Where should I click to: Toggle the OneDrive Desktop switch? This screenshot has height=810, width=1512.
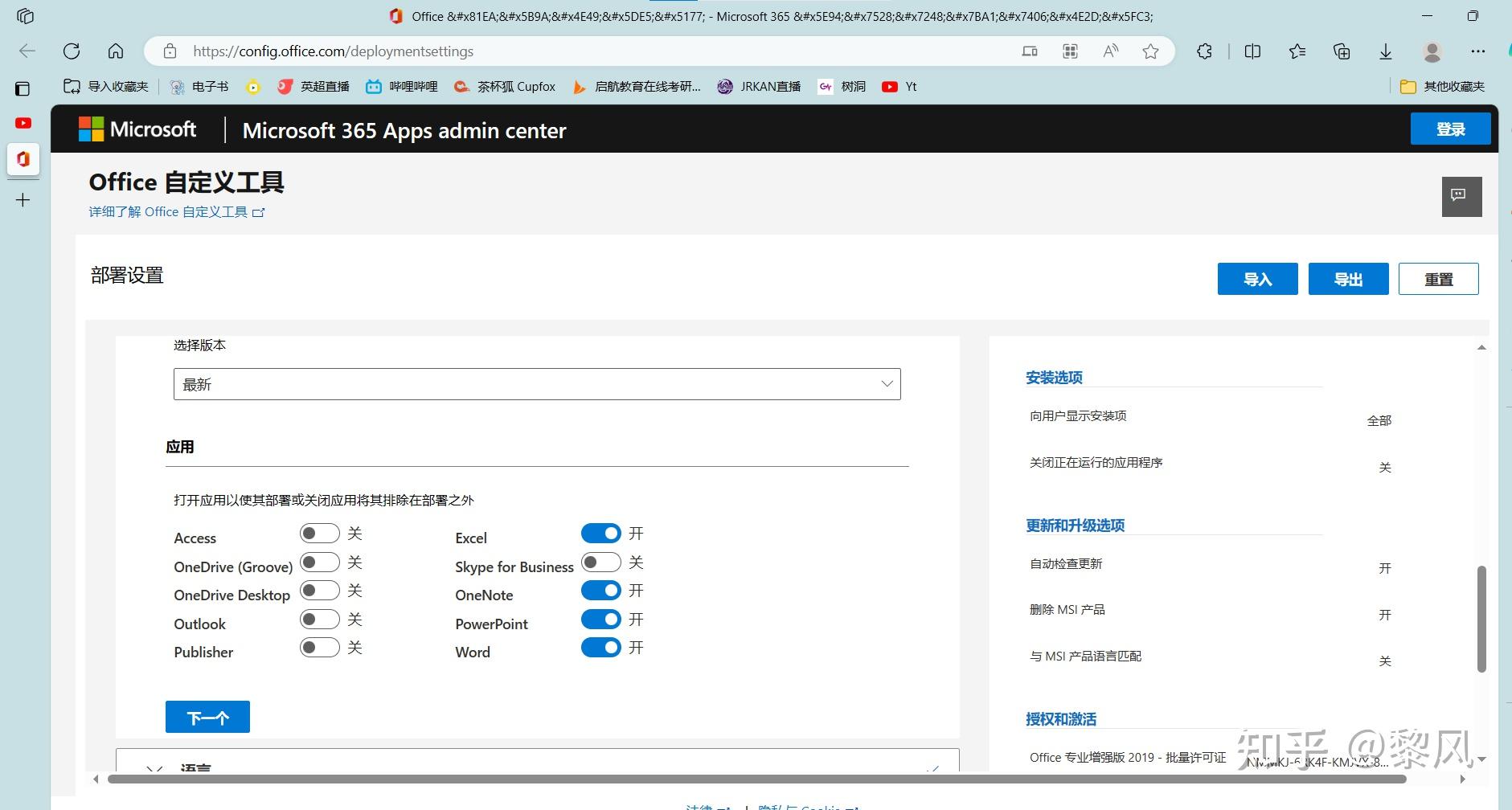click(x=320, y=591)
